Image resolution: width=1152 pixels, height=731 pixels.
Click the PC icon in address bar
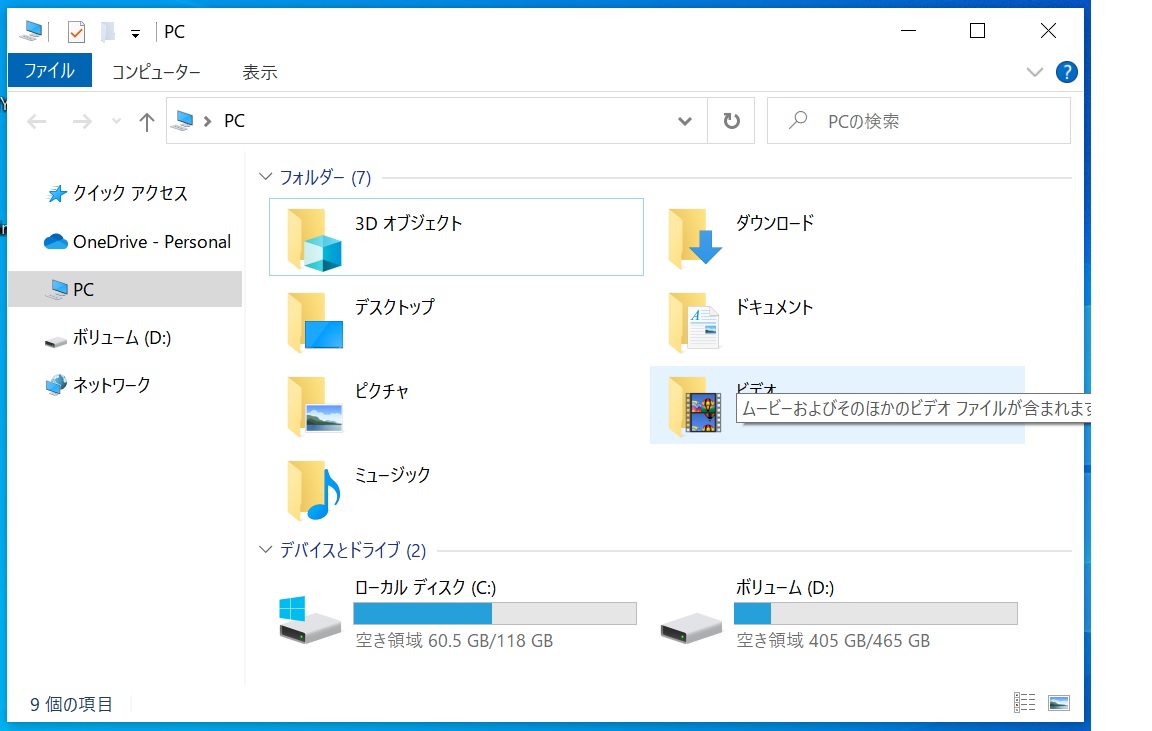184,120
